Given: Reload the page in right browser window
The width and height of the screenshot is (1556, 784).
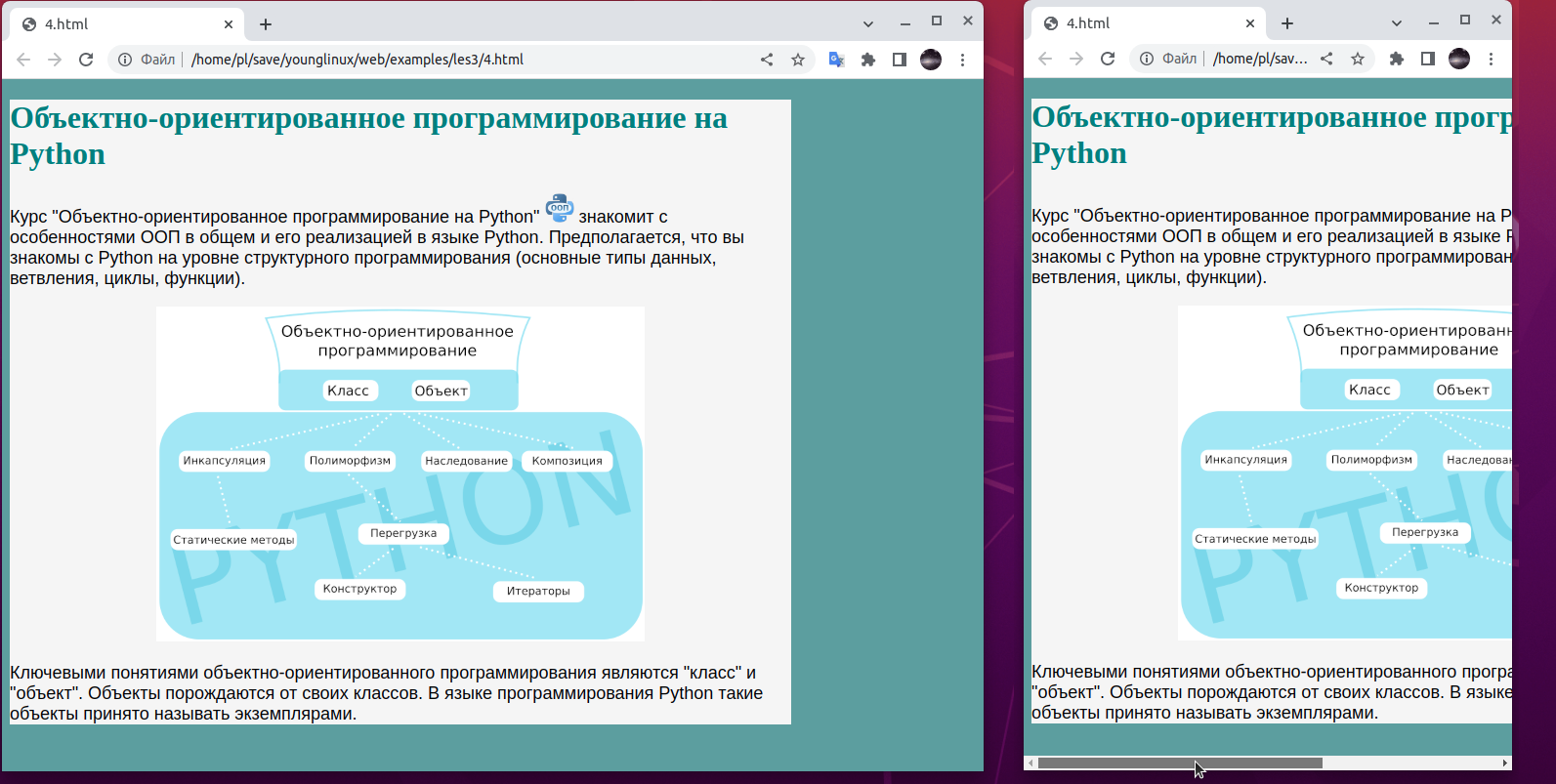Looking at the screenshot, I should coord(1108,59).
